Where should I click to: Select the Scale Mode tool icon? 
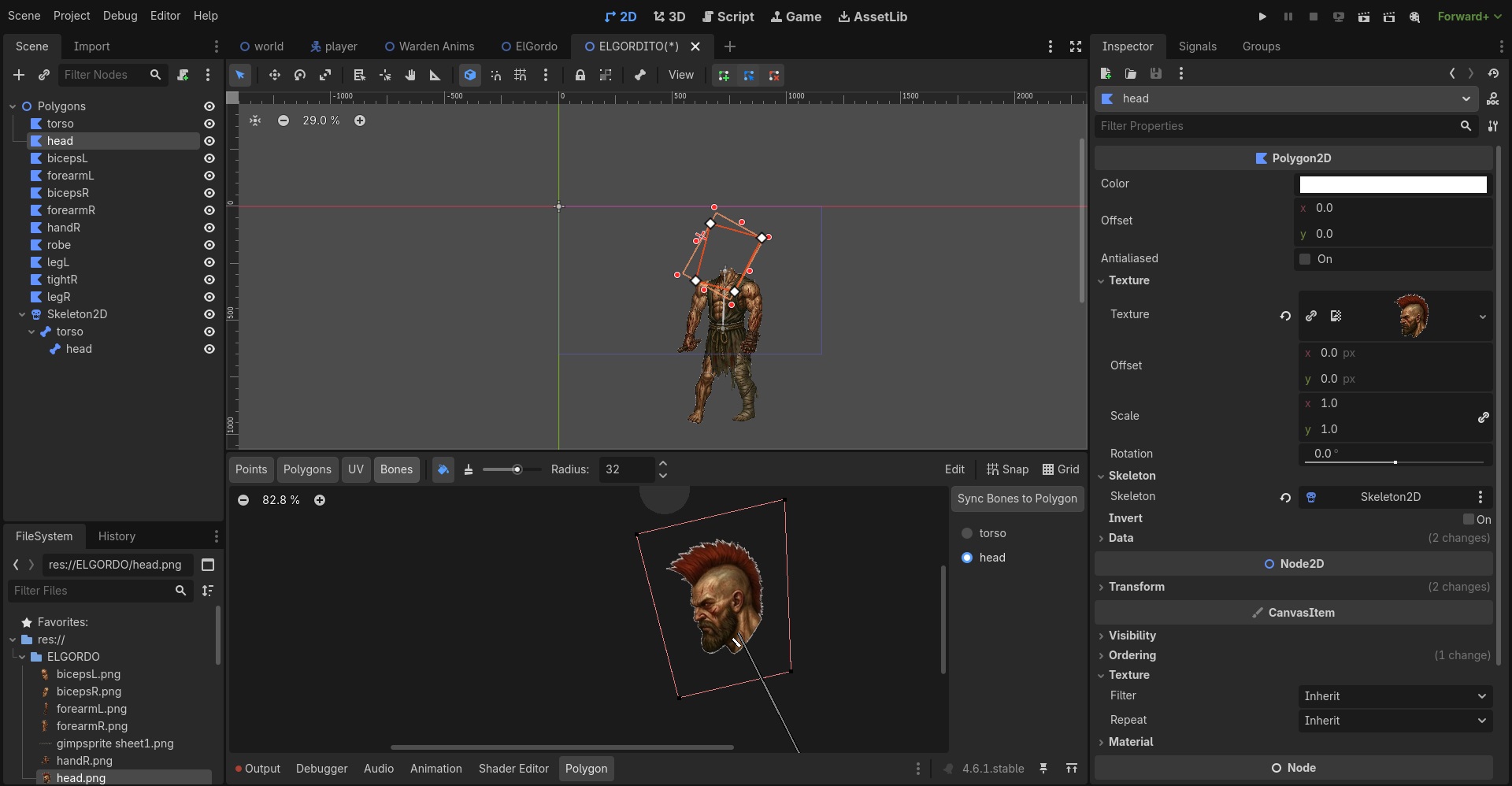325,75
